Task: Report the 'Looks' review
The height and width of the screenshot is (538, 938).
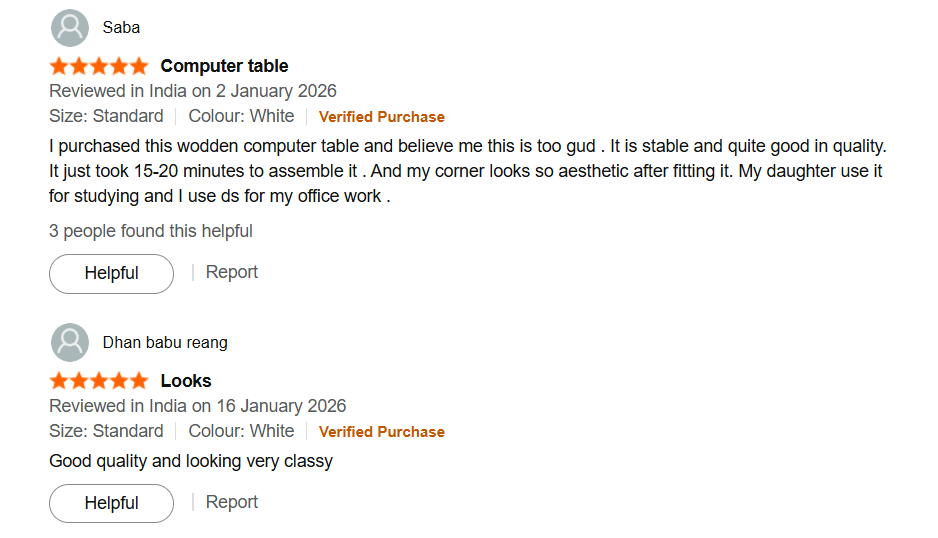Action: [x=232, y=502]
